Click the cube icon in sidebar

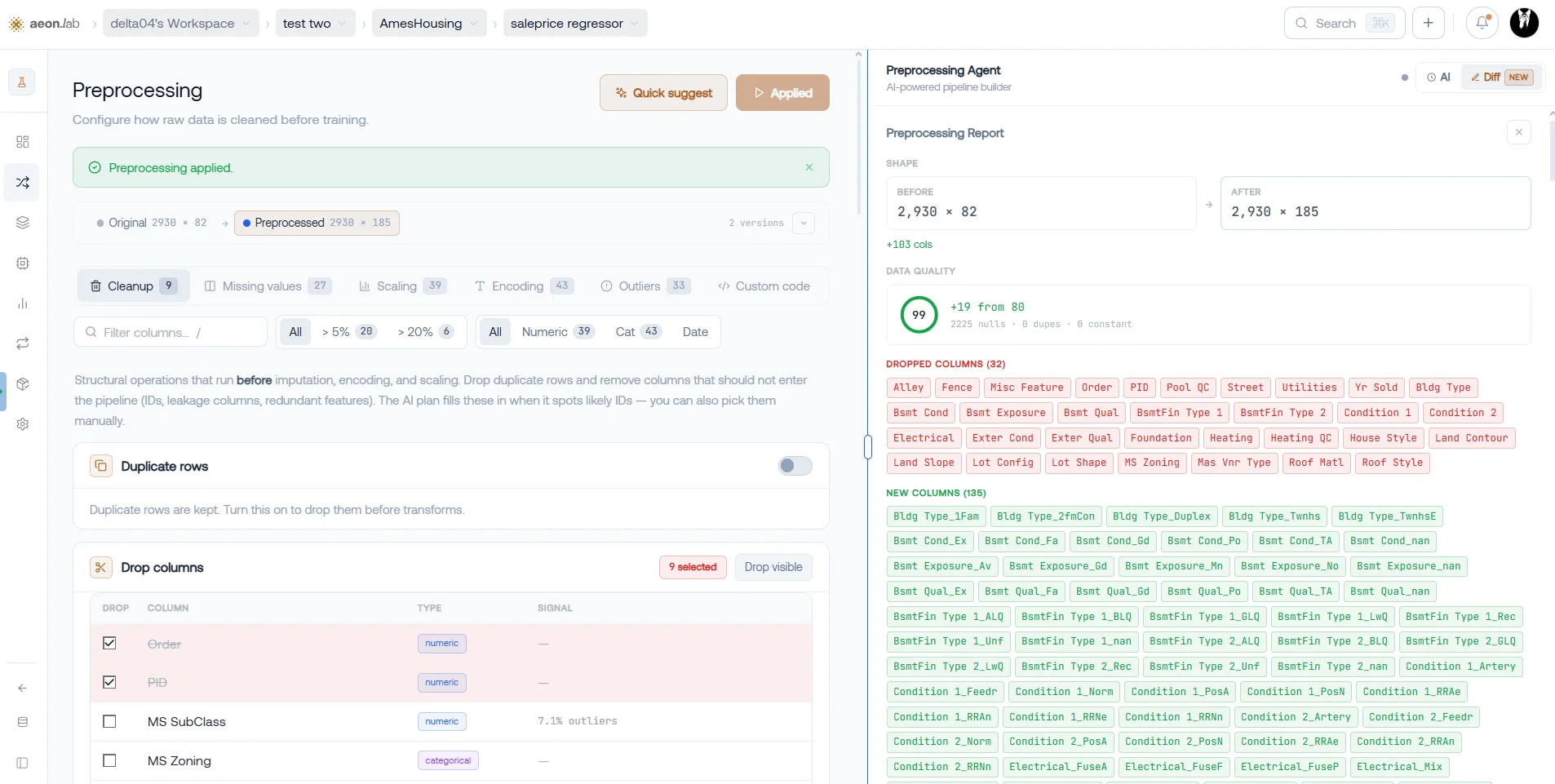pos(23,384)
